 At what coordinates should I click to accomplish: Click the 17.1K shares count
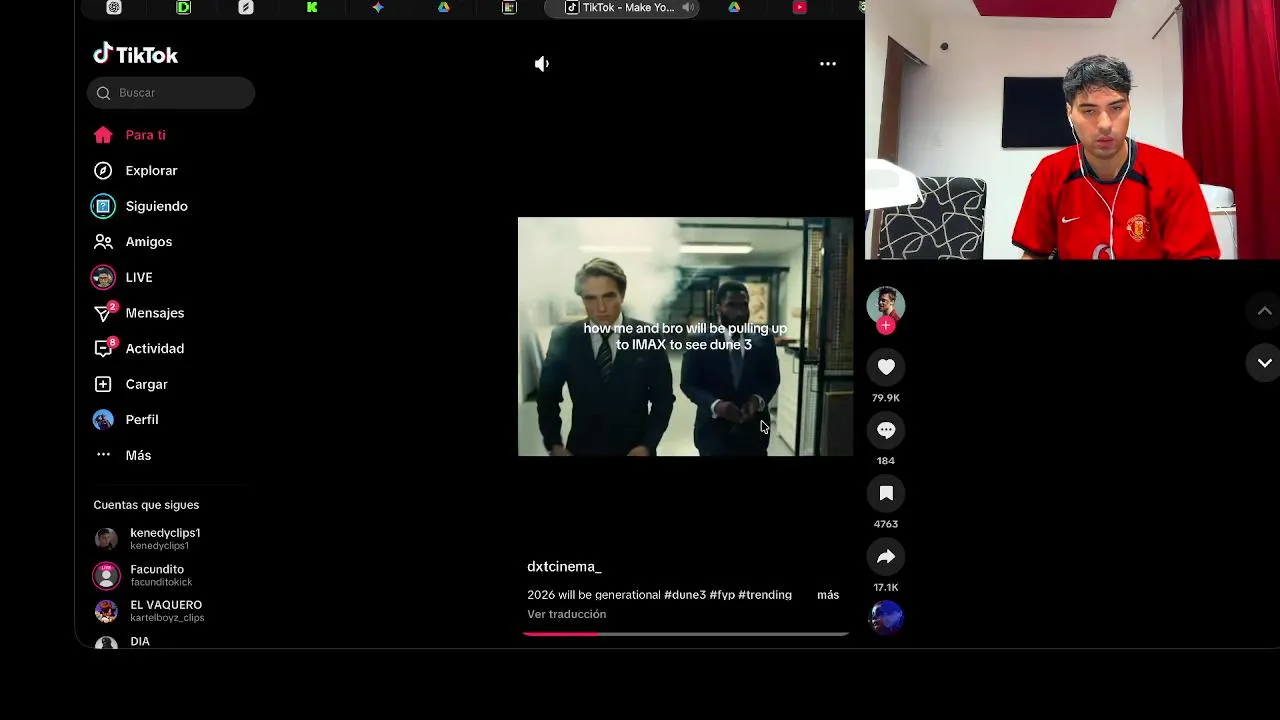click(x=886, y=588)
